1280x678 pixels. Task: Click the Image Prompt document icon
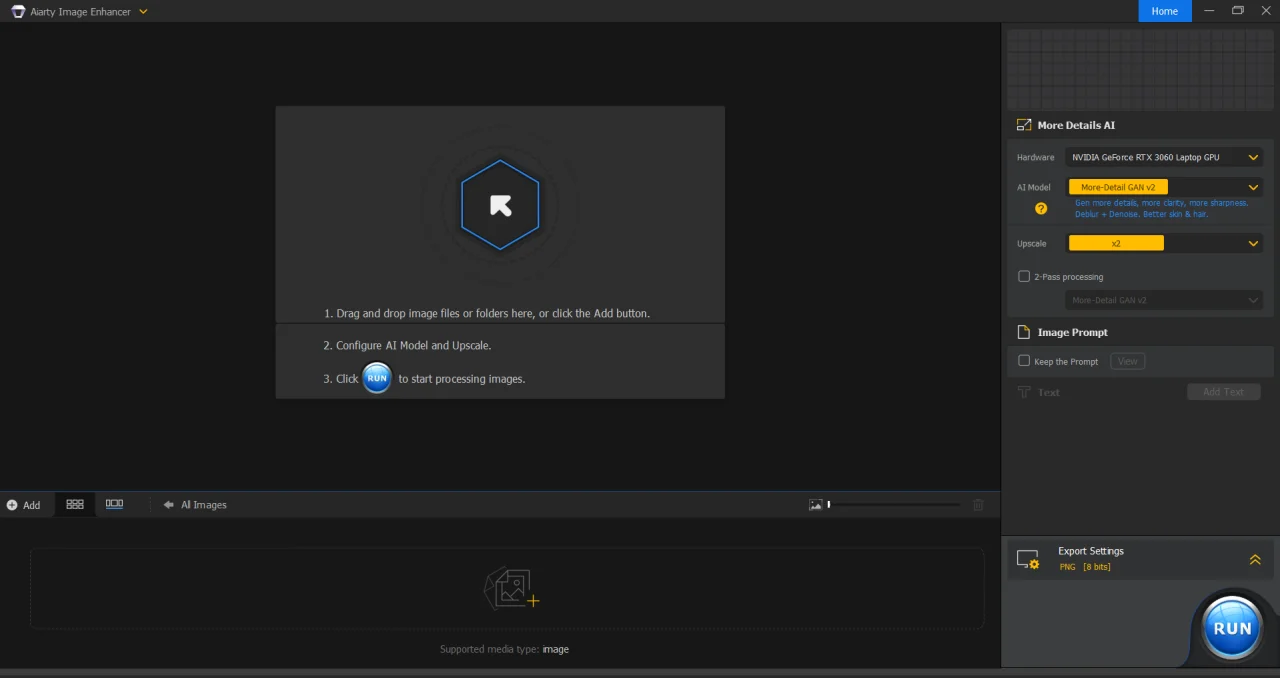pos(1023,332)
